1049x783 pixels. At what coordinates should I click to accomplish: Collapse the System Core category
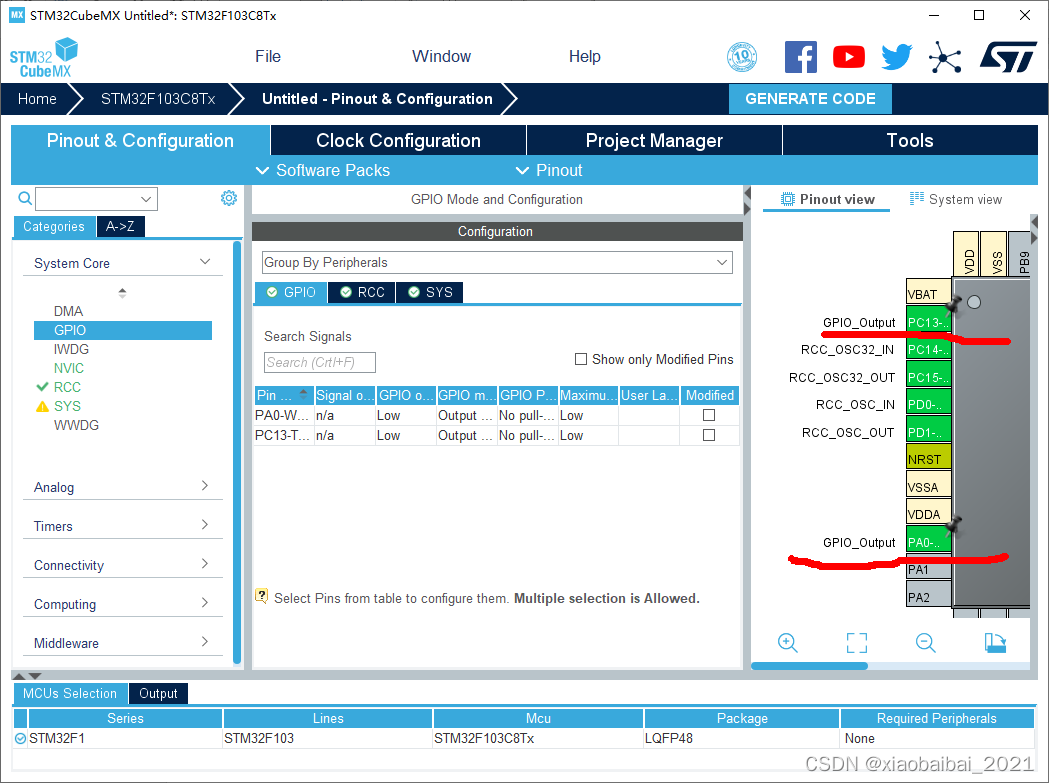(205, 262)
